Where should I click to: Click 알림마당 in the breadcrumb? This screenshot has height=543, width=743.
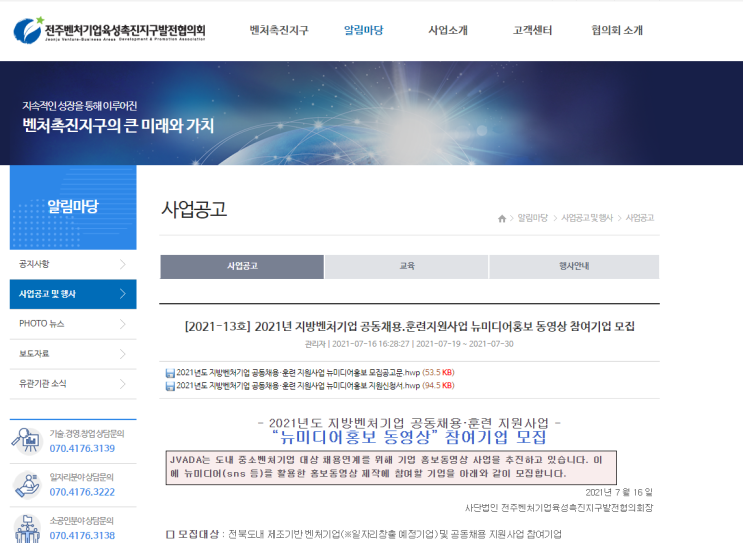coord(533,218)
